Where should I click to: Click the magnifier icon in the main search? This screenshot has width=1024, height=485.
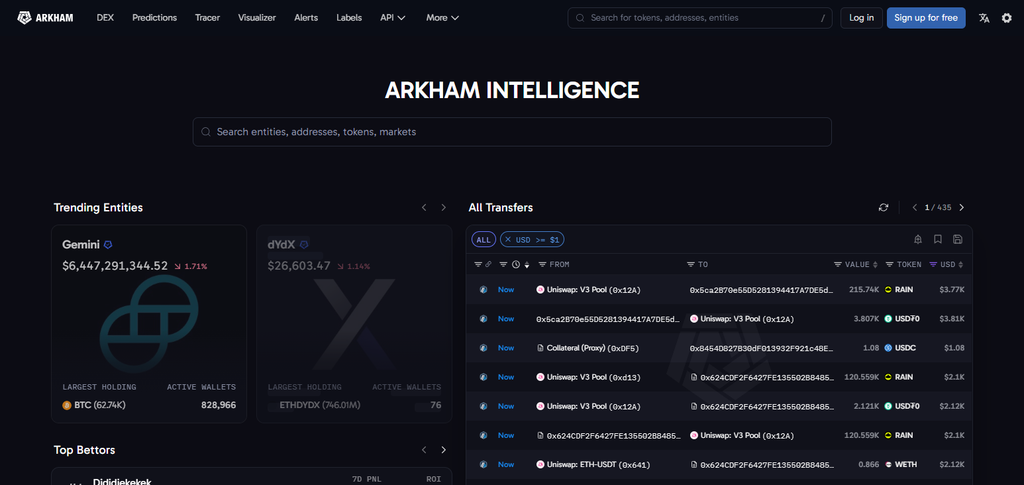coord(206,132)
